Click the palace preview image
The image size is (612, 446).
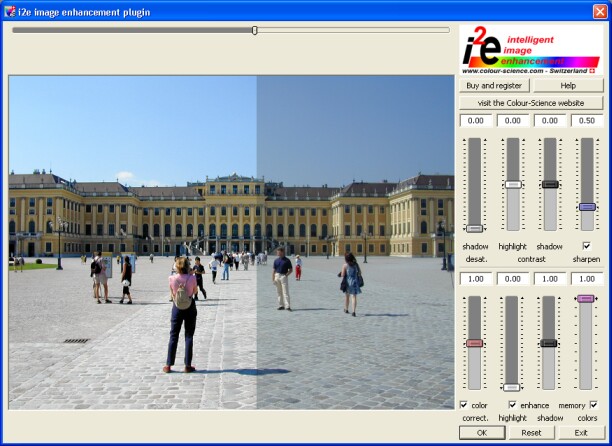coord(231,242)
